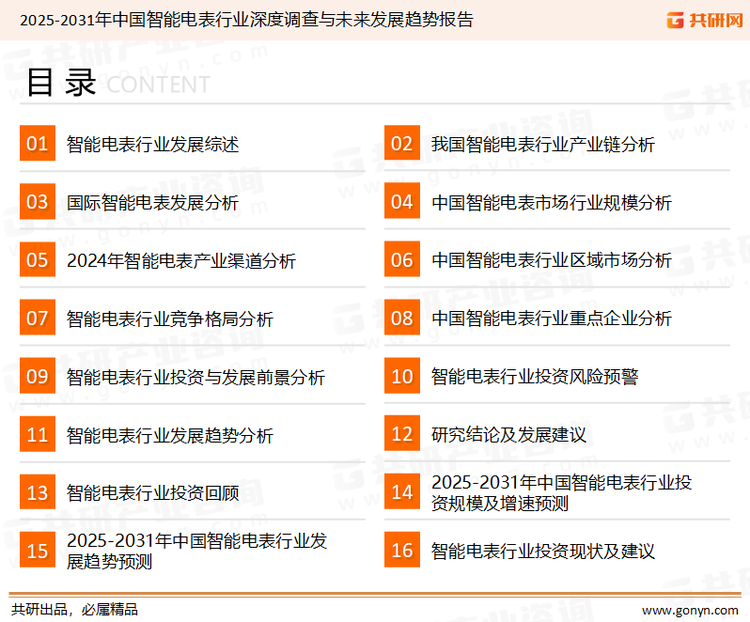This screenshot has width=750, height=622.
Task: Click the orange 13 number badge
Action: click(x=37, y=492)
